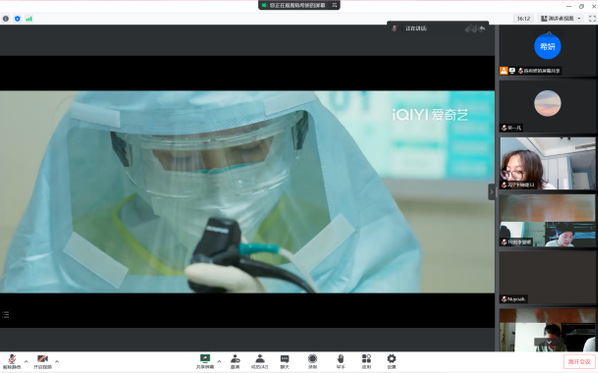Expand the share screen options arrow
Image resolution: width=598 pixels, height=373 pixels.
(x=219, y=361)
